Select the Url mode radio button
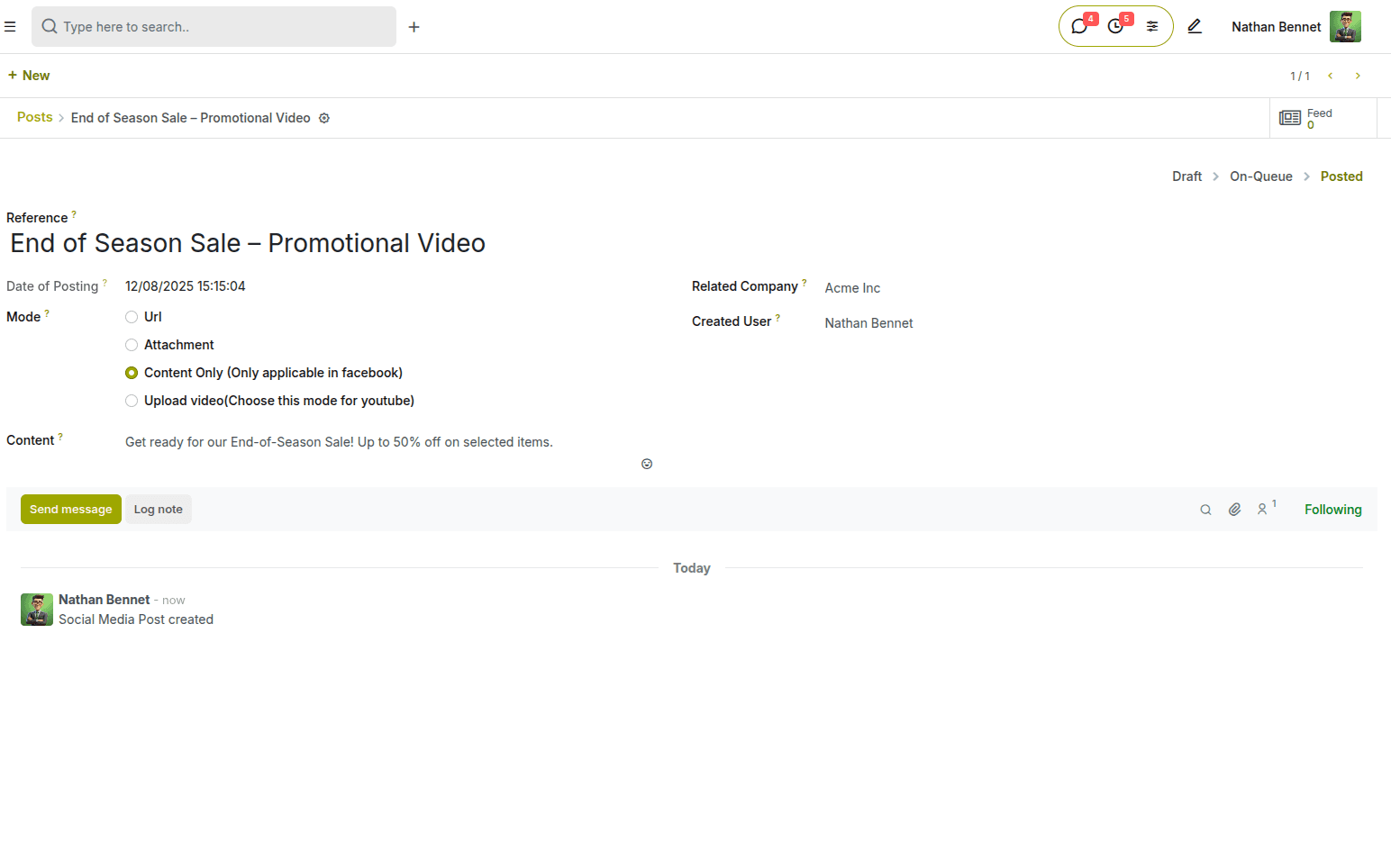 [132, 316]
